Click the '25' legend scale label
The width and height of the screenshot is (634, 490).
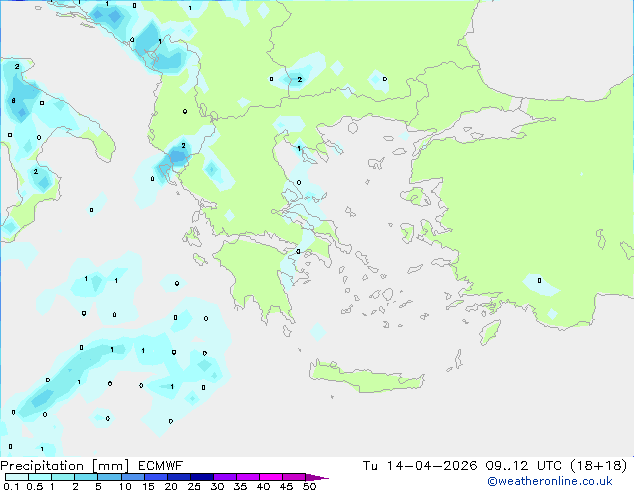[x=194, y=486]
